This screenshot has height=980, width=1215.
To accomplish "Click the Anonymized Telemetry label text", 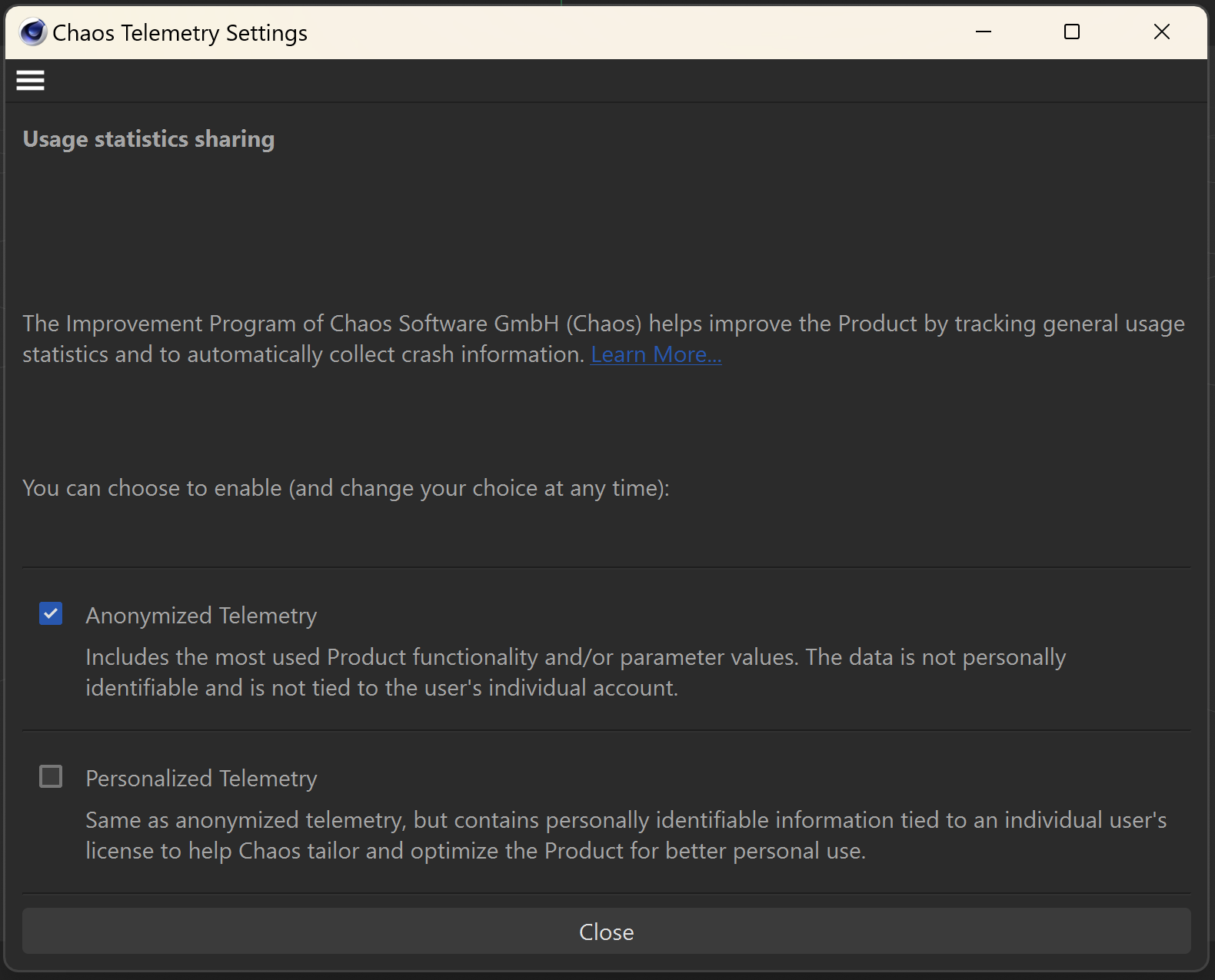I will coord(201,616).
